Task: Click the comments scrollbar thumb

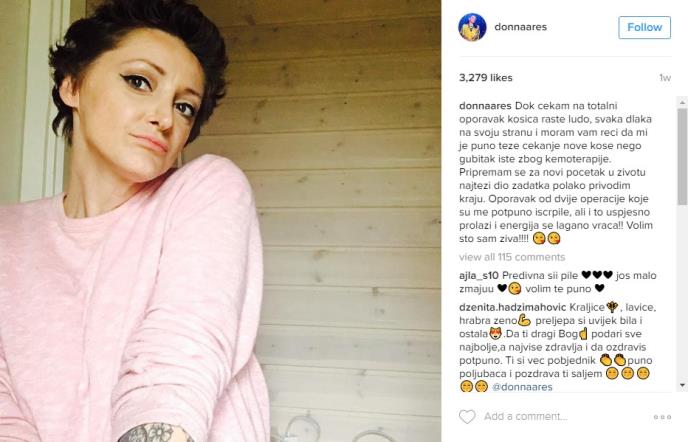Action: [x=682, y=156]
